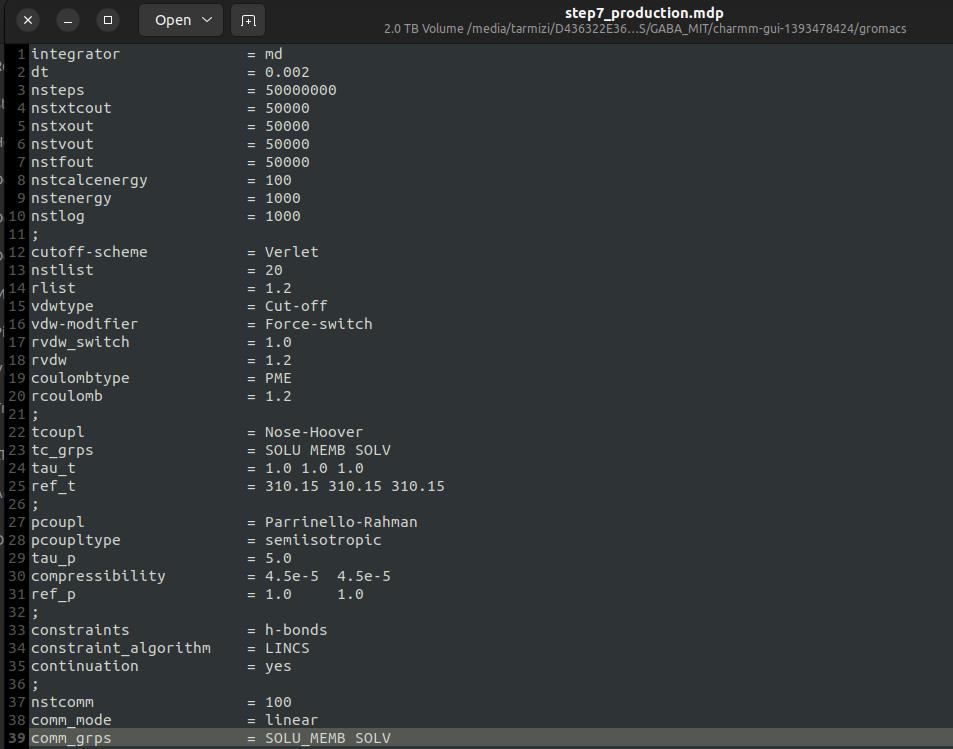This screenshot has width=953, height=749.
Task: Click the Nose-Hoover thermostat value
Action: [x=313, y=432]
